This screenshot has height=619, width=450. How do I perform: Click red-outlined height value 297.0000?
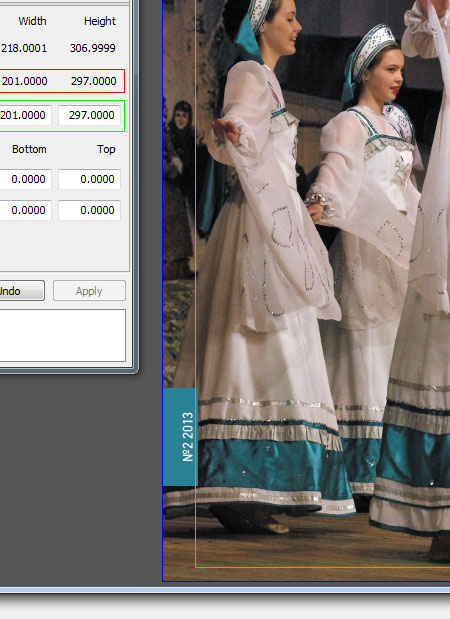tap(94, 81)
